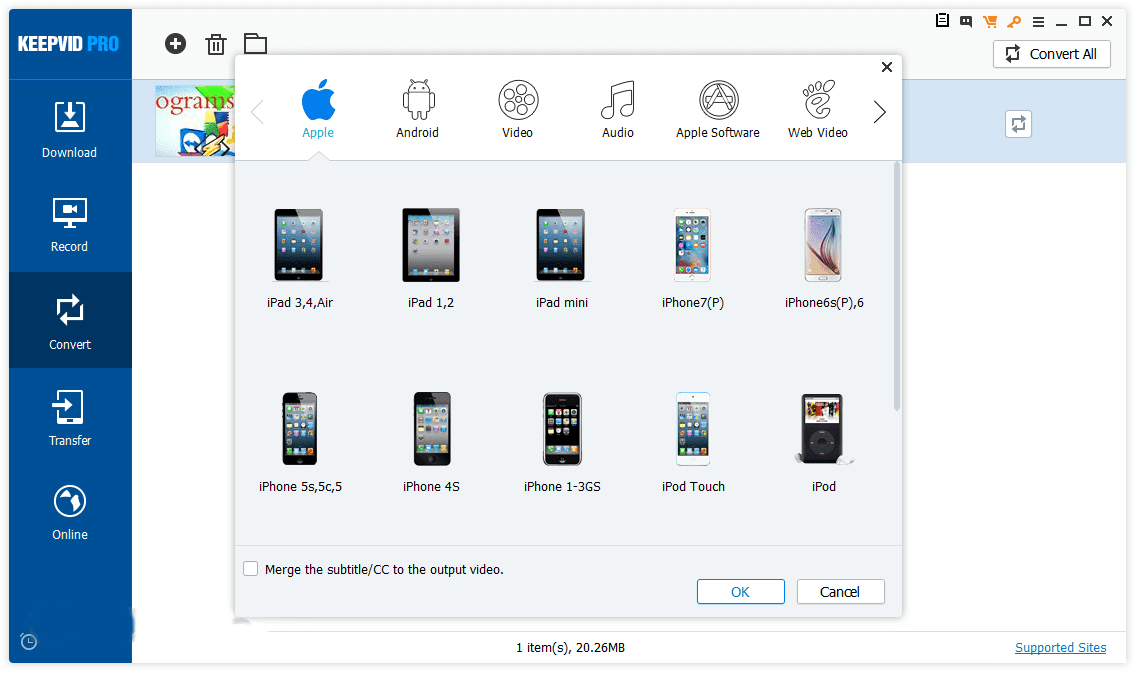Switch to the Android category tab
This screenshot has height=673, width=1136.
(x=417, y=109)
